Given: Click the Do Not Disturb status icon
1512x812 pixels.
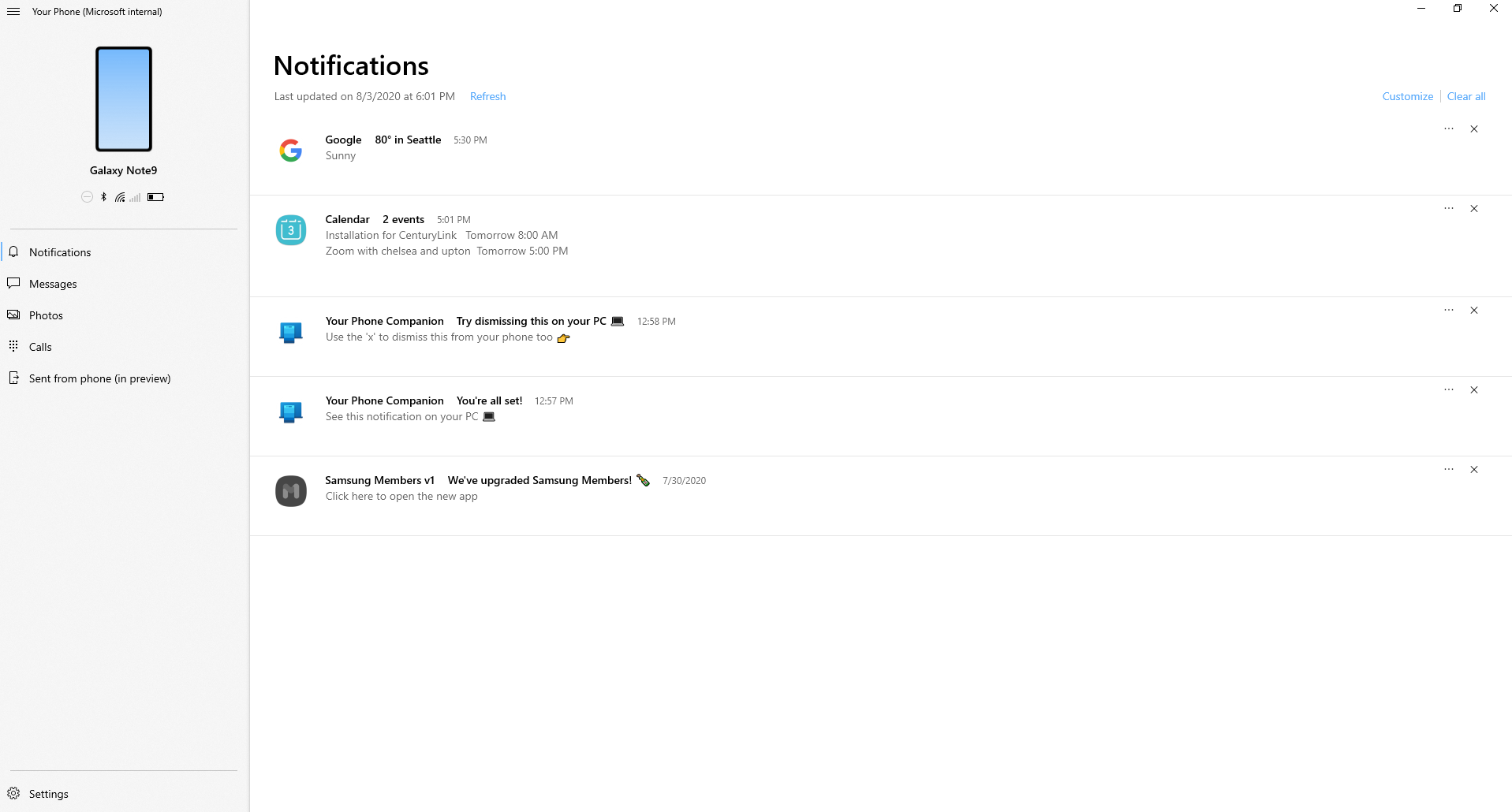Looking at the screenshot, I should click(87, 197).
